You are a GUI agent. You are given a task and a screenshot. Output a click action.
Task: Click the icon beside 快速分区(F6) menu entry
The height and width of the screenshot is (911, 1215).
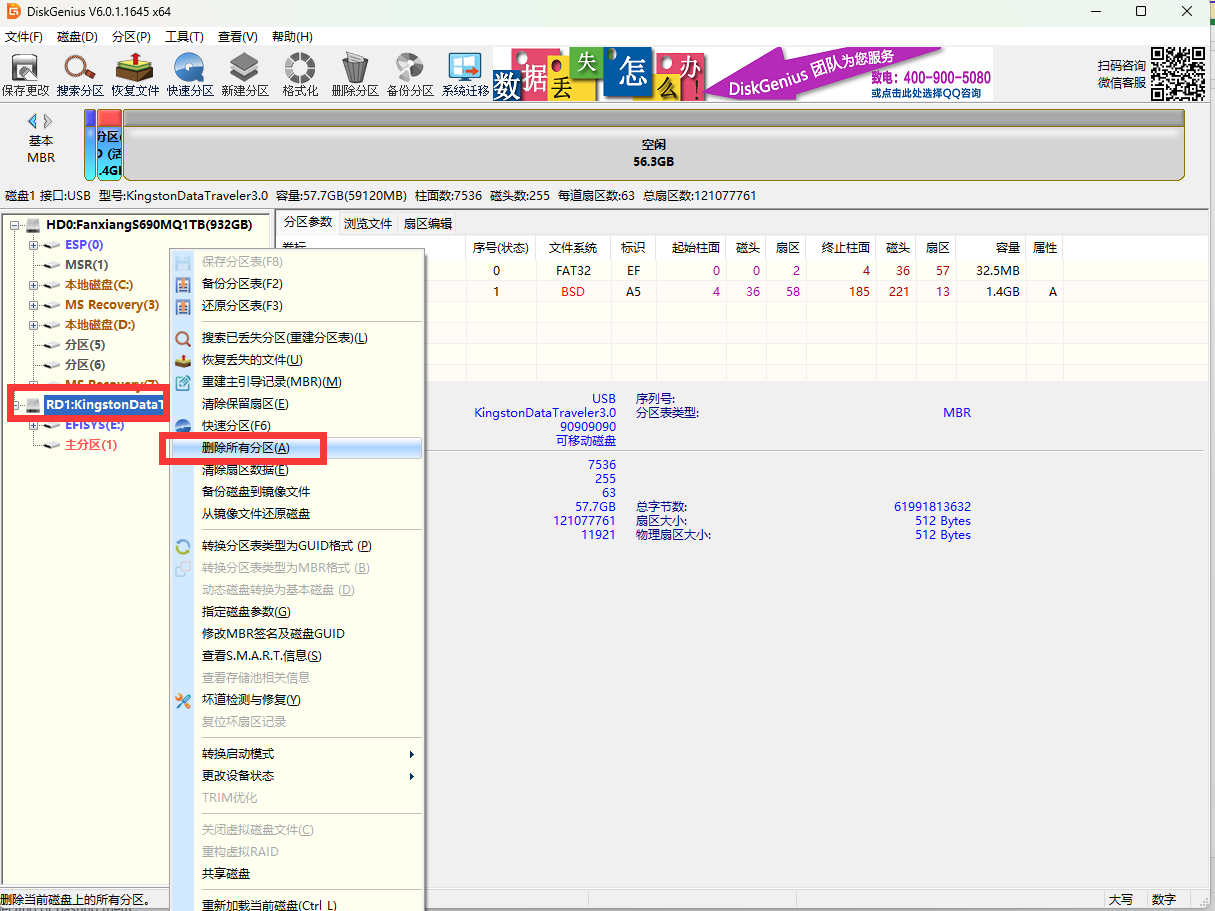(x=183, y=426)
